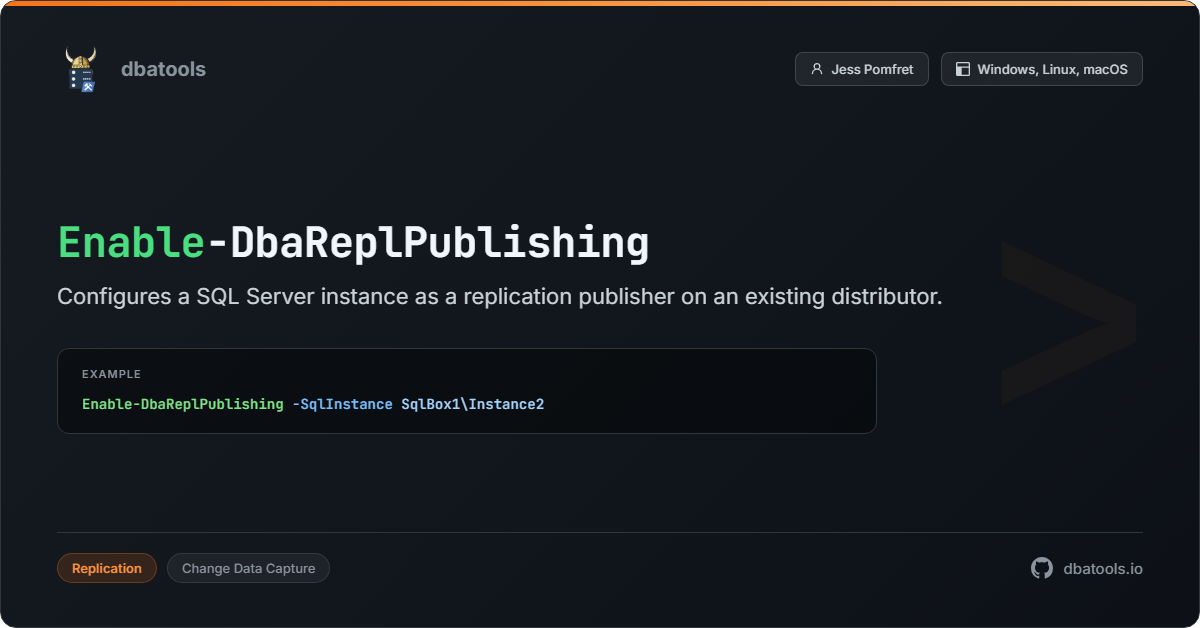Image resolution: width=1200 pixels, height=628 pixels.
Task: Click the Enable-DbaReplPublishing heading
Action: tap(353, 243)
